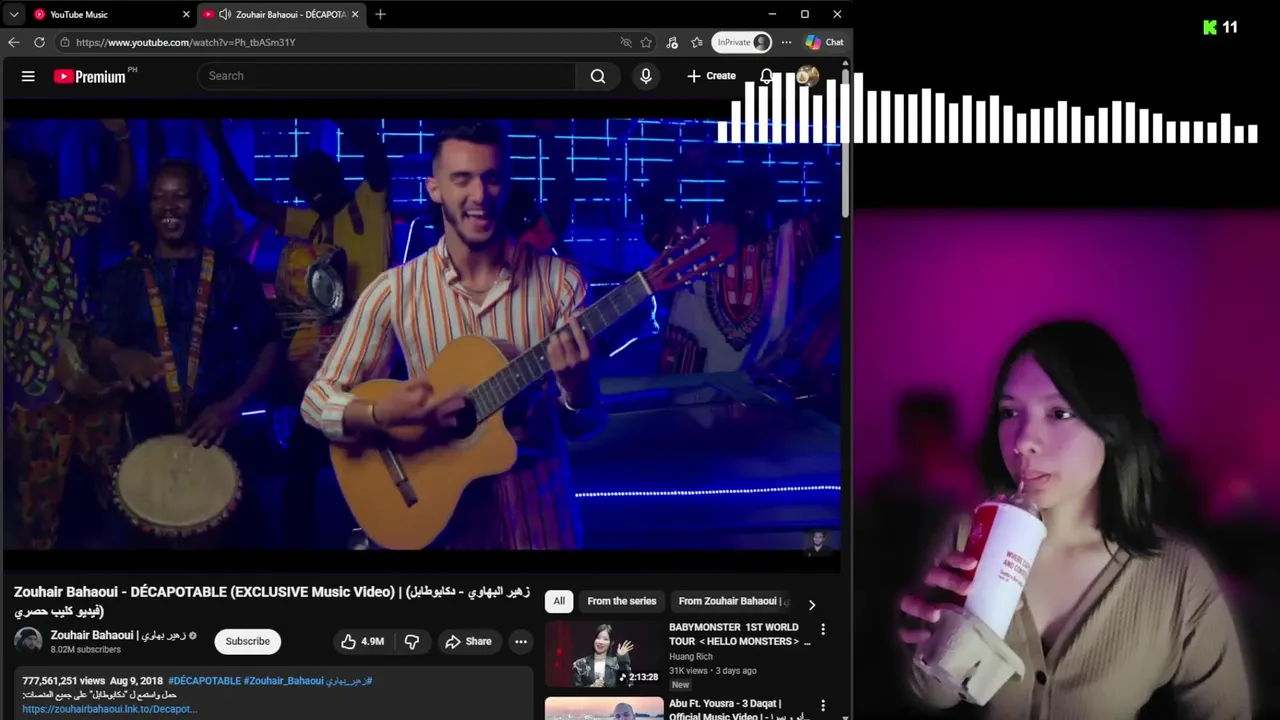Select the All filter chip

[559, 601]
